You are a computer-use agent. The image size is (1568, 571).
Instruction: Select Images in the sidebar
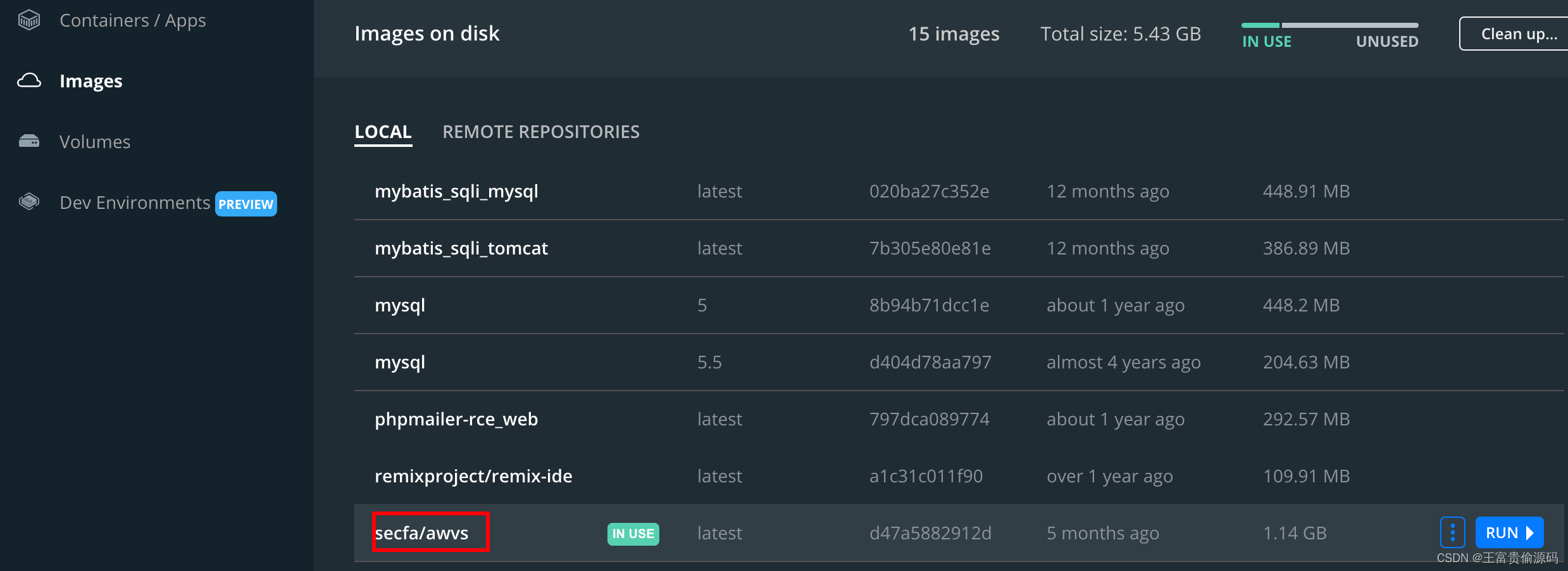coord(90,81)
